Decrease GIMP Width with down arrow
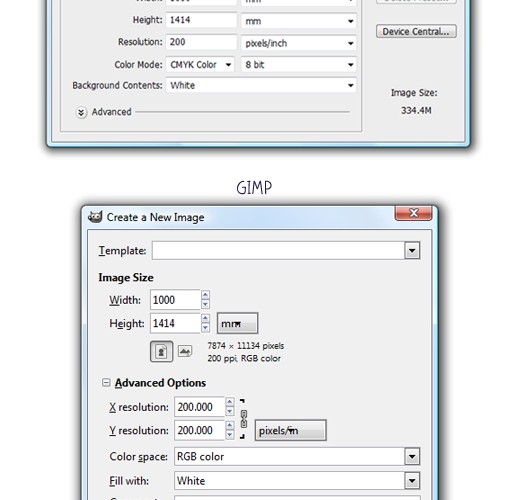 [205, 304]
